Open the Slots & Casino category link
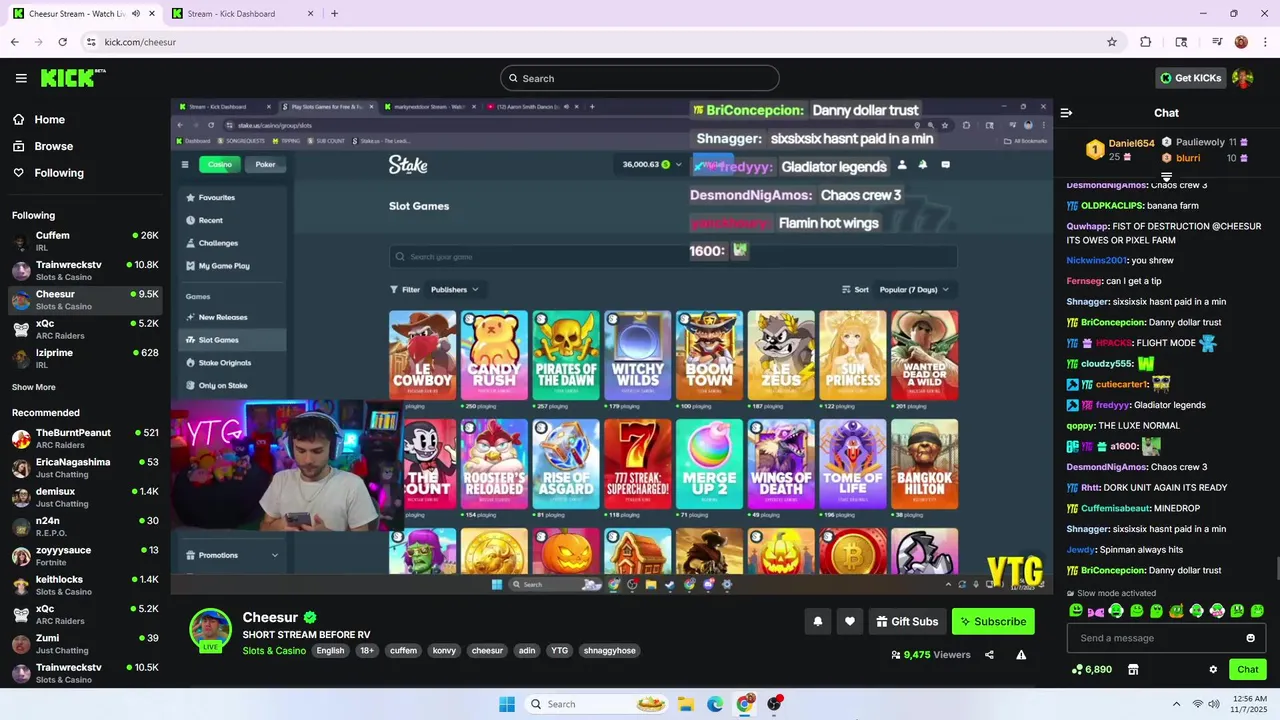This screenshot has height=720, width=1280. click(274, 651)
